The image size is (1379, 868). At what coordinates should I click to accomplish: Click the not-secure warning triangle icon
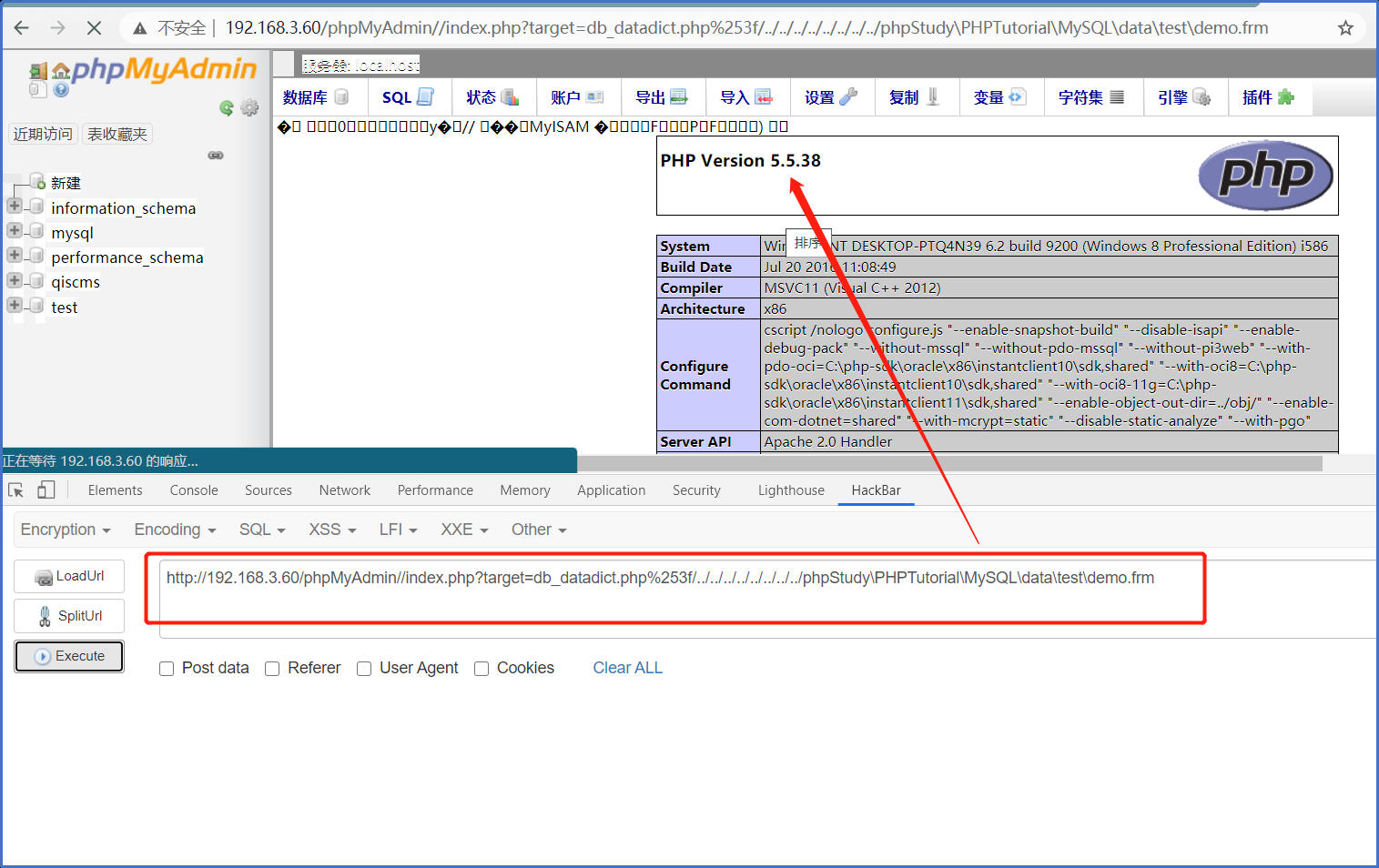click(139, 28)
